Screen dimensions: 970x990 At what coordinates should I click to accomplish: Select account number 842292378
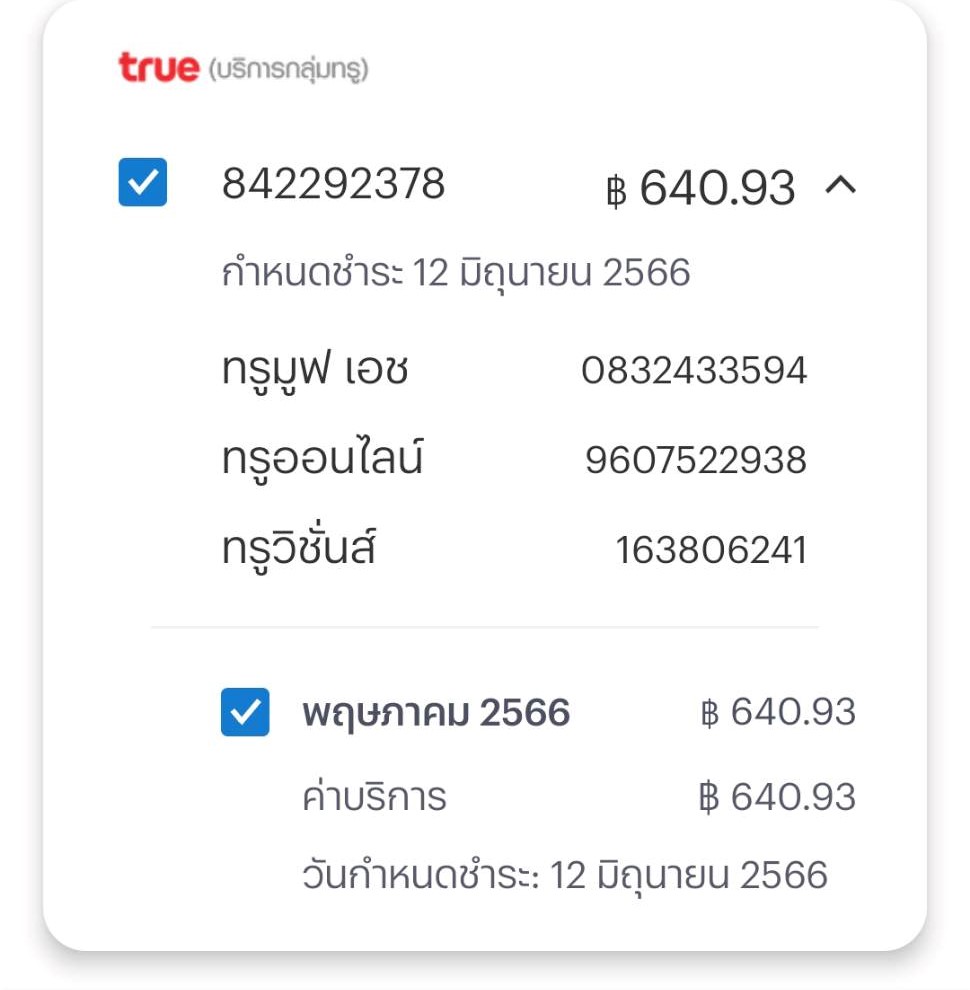pos(333,184)
